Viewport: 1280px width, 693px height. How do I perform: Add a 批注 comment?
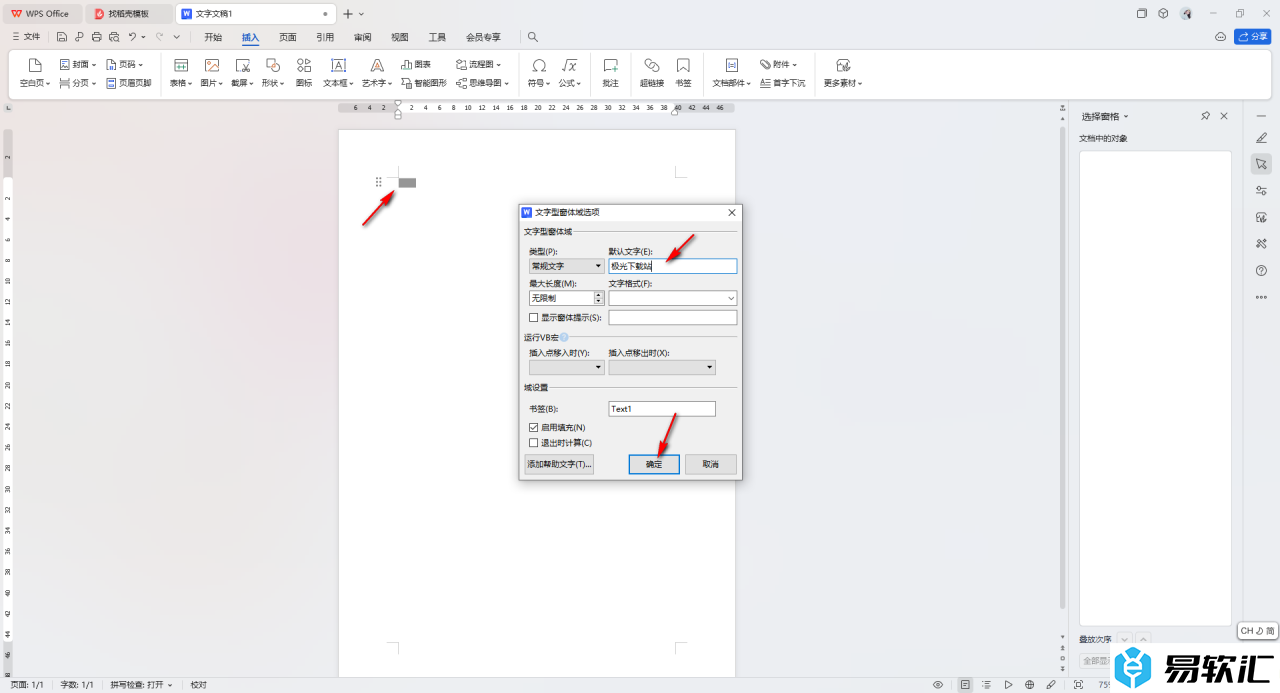pyautogui.click(x=611, y=73)
